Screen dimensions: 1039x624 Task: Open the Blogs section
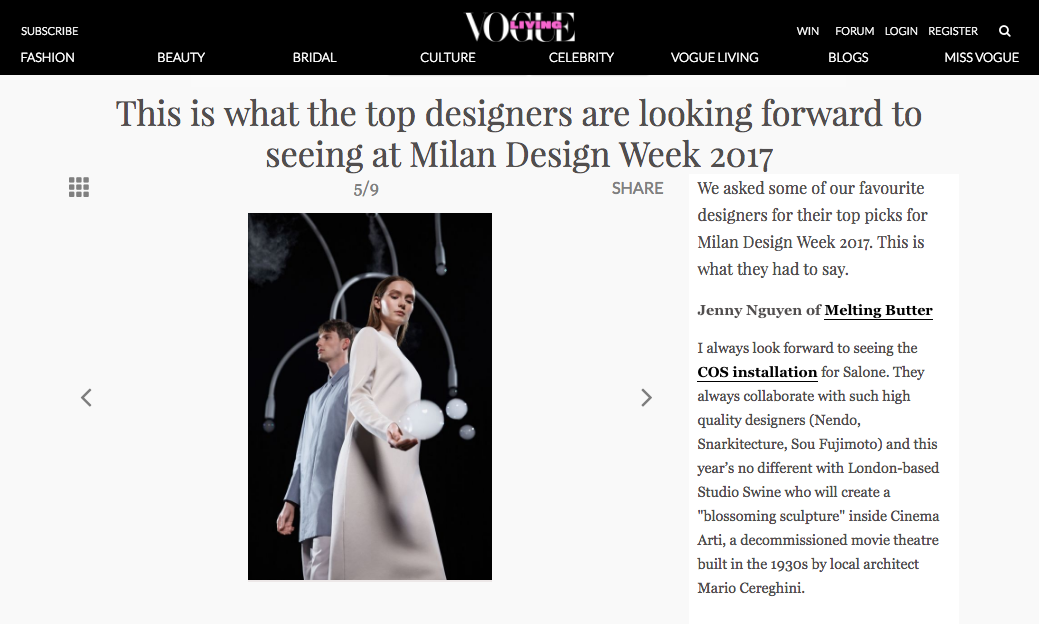point(848,58)
